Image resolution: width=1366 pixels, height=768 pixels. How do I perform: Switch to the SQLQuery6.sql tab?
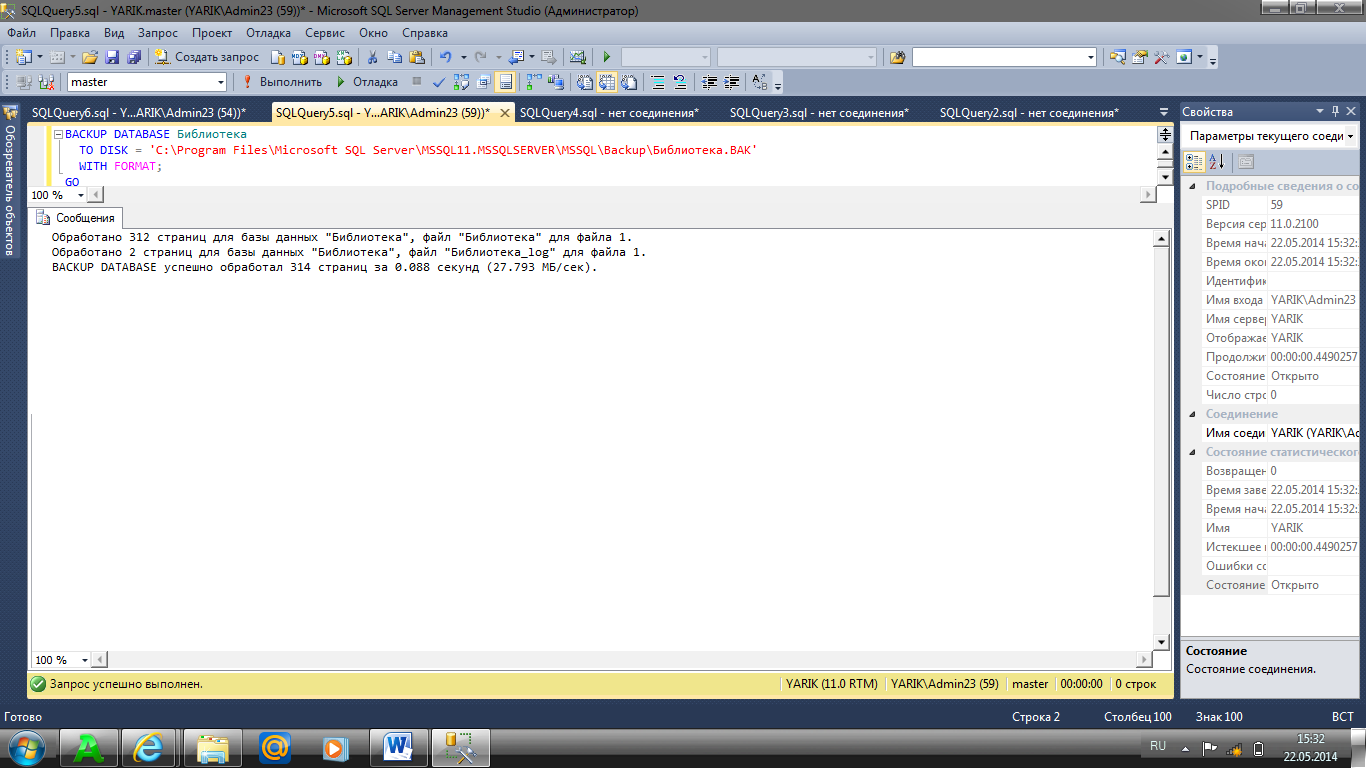pos(139,113)
